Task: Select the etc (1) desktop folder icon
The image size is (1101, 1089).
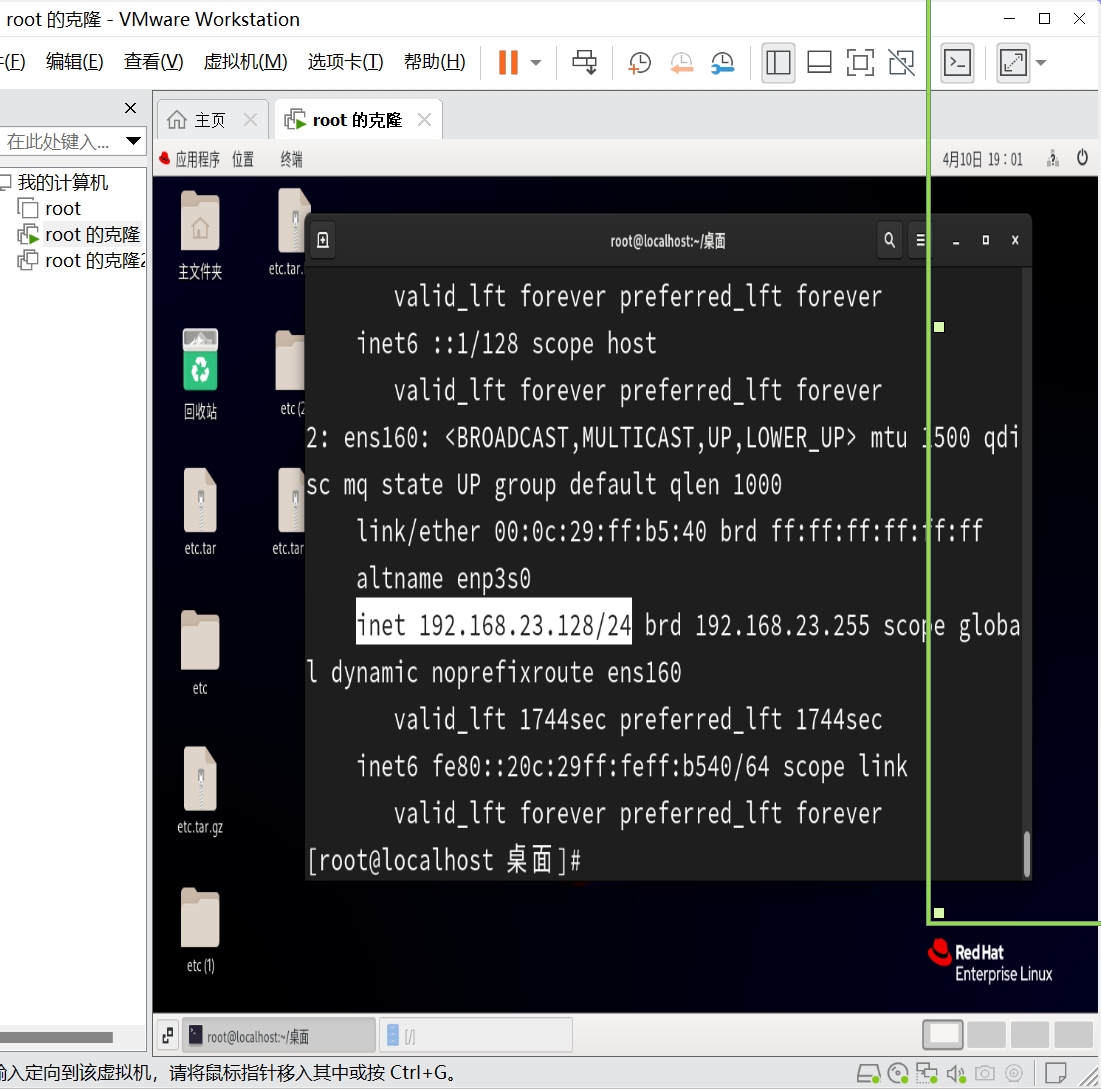Action: click(x=200, y=931)
